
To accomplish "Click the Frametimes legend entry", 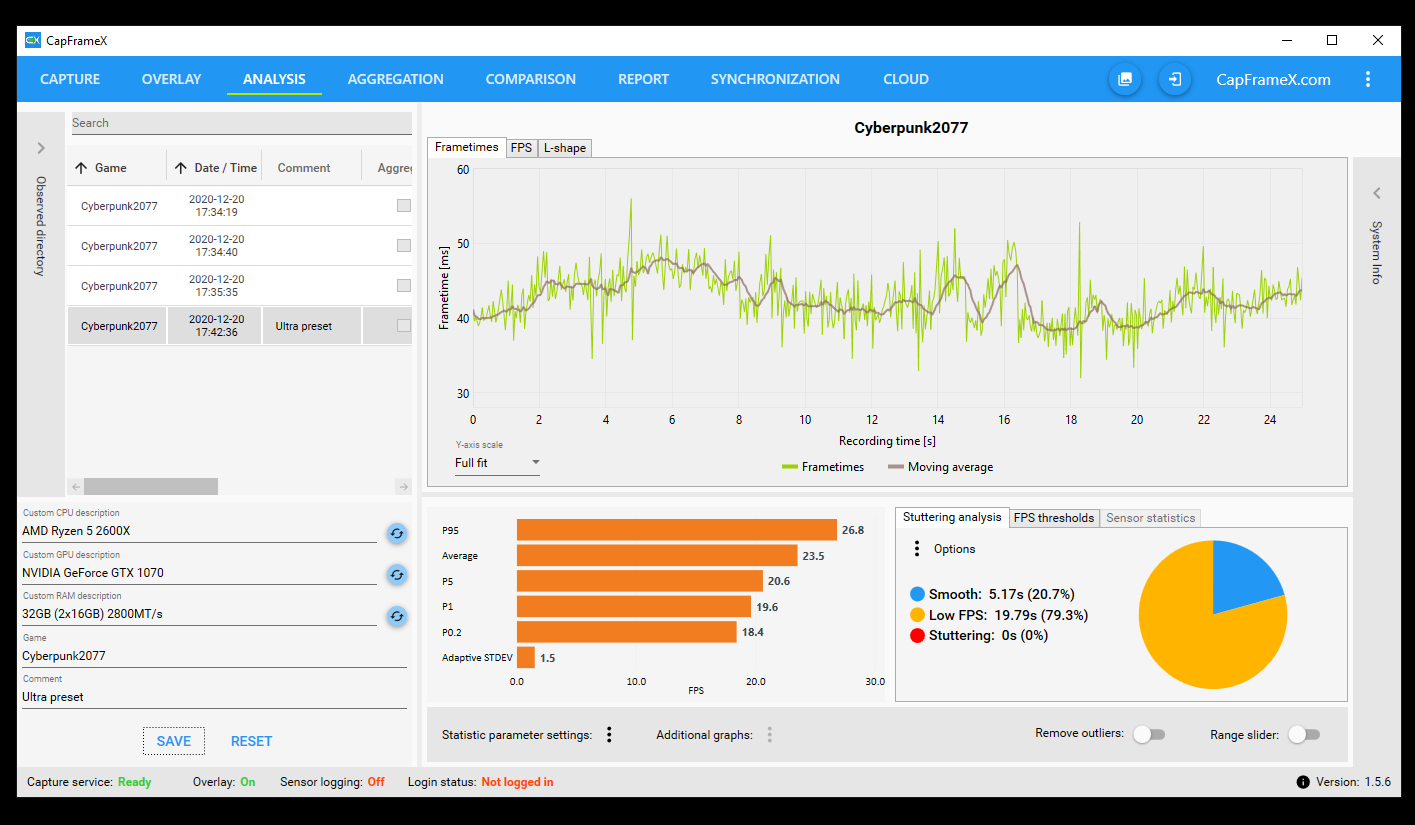I will pos(823,467).
